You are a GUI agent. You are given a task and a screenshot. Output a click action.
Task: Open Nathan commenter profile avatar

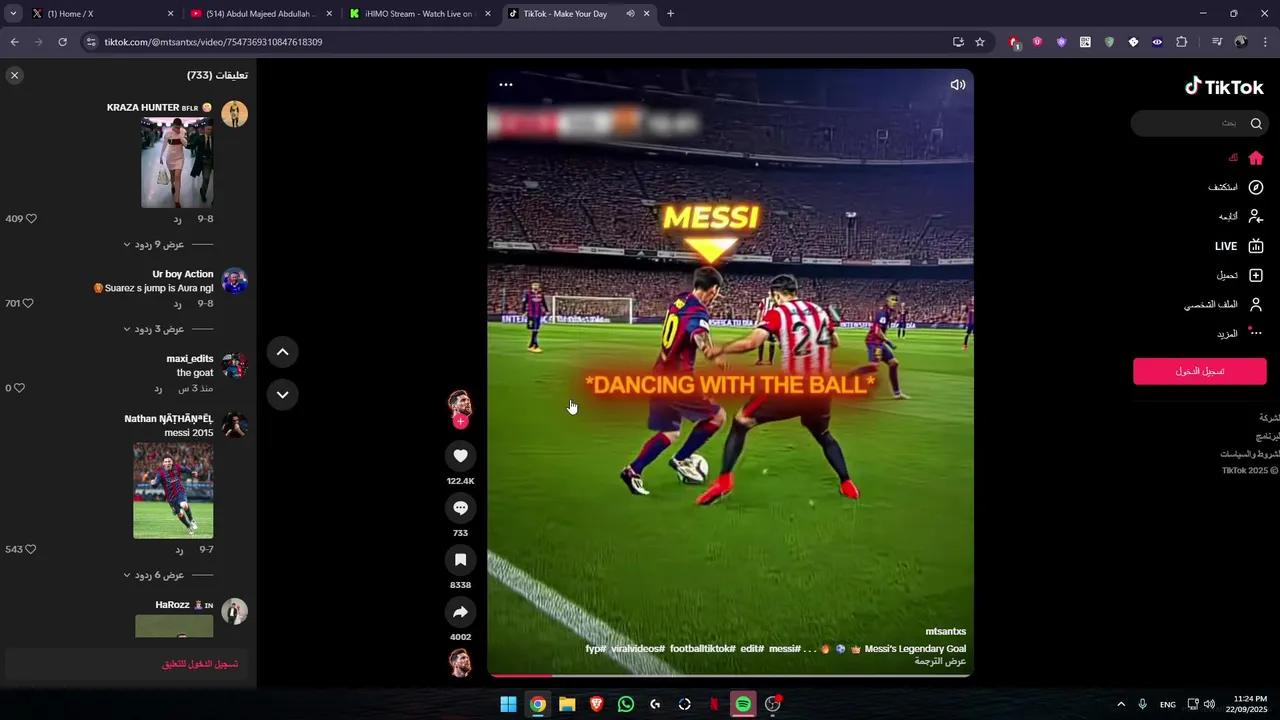tap(234, 426)
